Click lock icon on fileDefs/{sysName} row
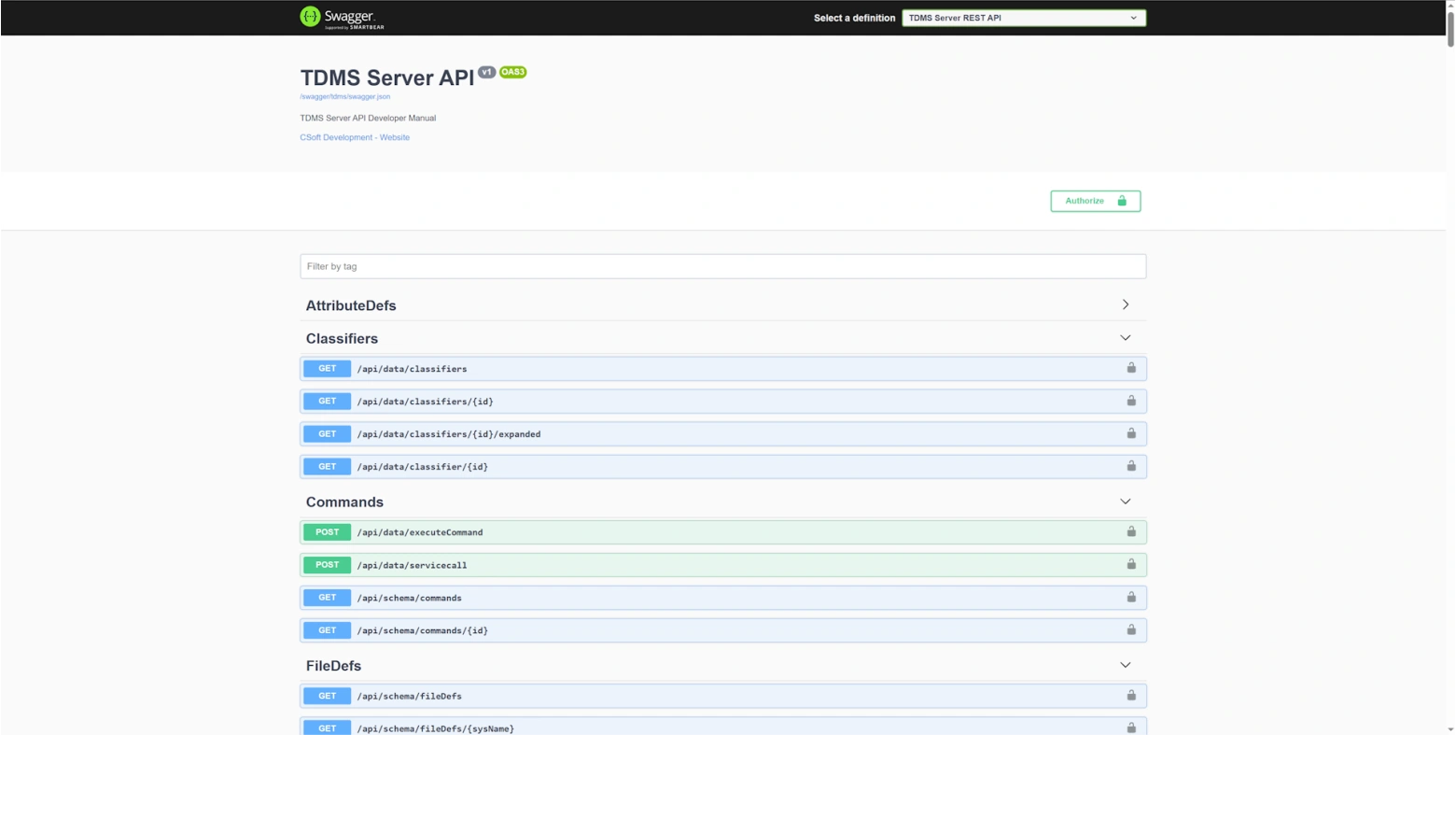 (1131, 727)
